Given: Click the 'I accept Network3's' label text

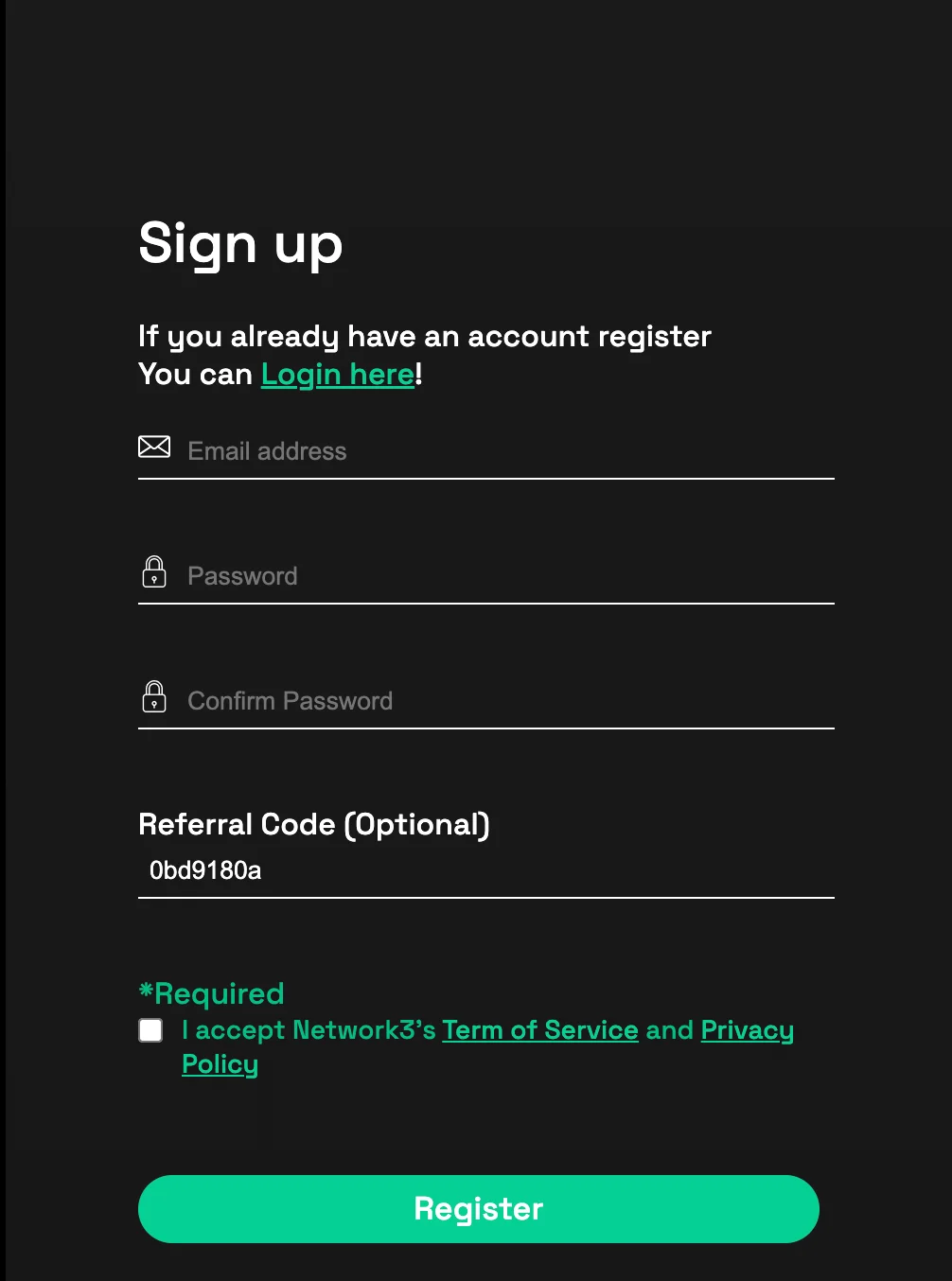Looking at the screenshot, I should [309, 1029].
